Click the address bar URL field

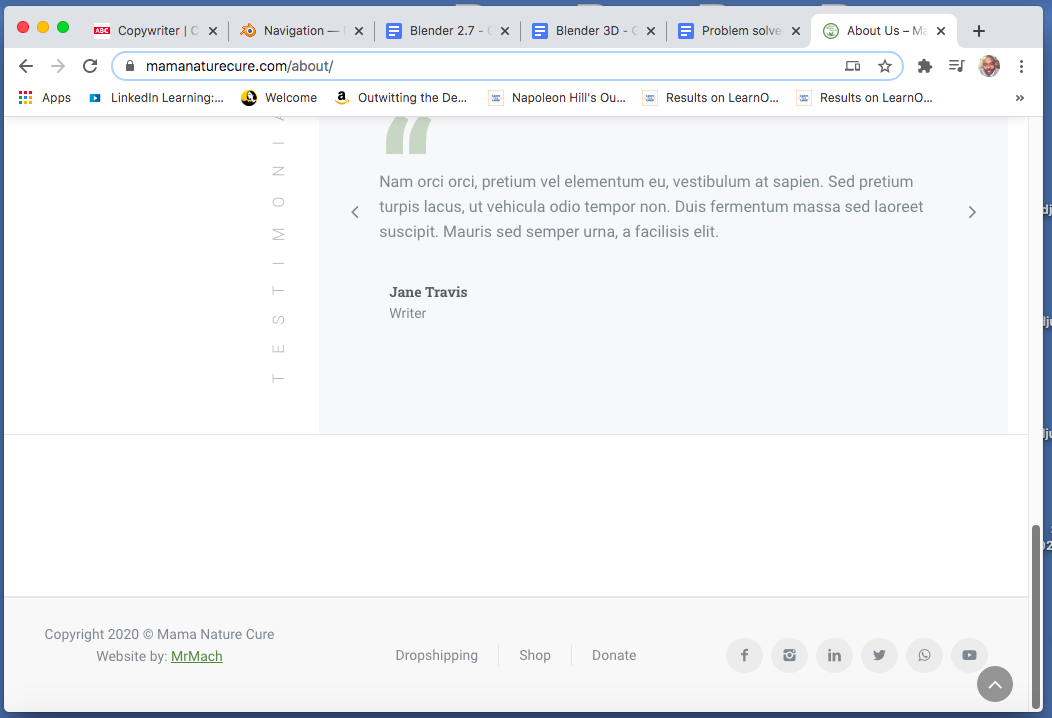click(x=480, y=66)
